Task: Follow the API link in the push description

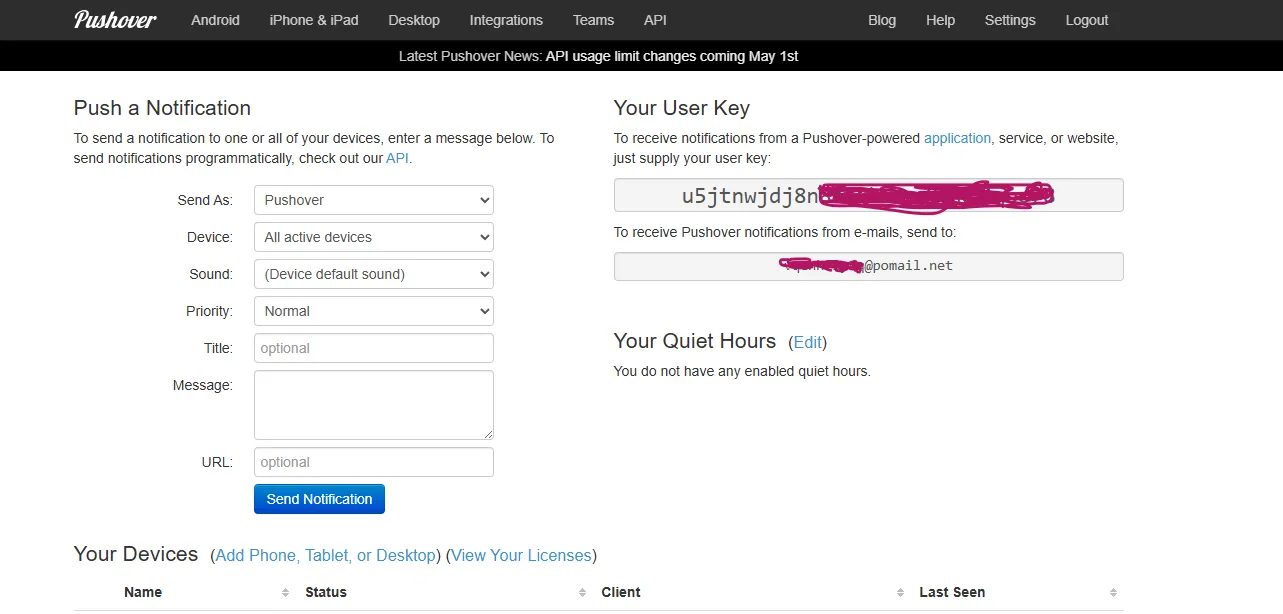Action: (397, 158)
